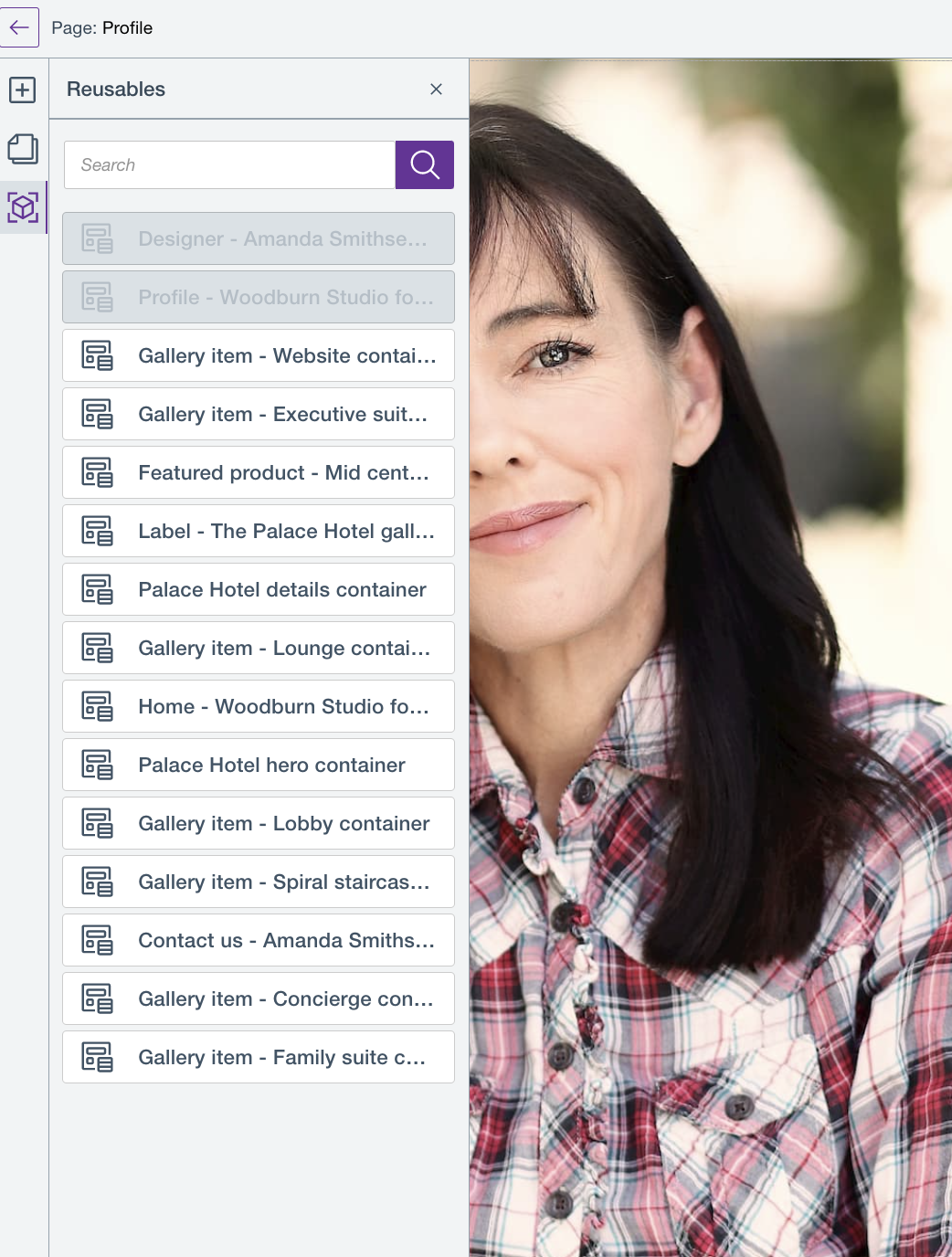This screenshot has height=1257, width=952.
Task: Select Palace Hotel details container
Action: (x=259, y=589)
